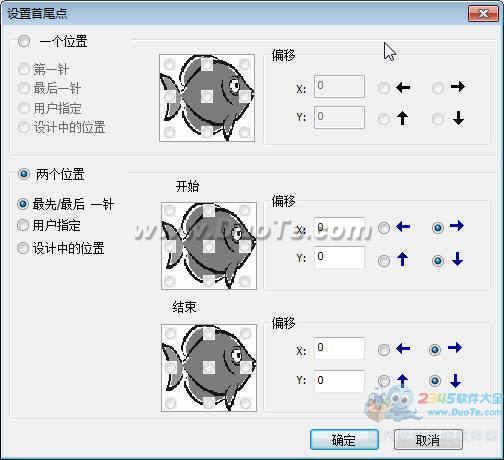Screen dimensions: 504x460
Task: Click the Y offset field for 结束
Action: click(x=339, y=381)
